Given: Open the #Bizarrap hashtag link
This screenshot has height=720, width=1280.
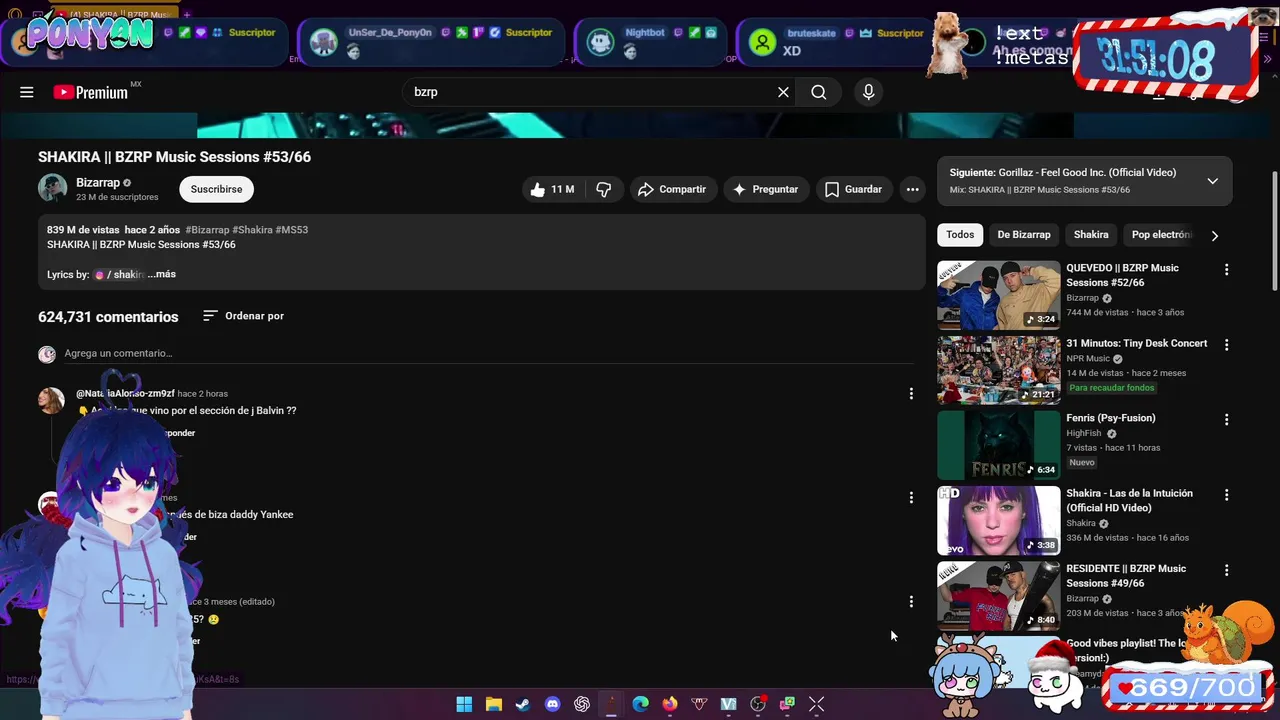Looking at the screenshot, I should pos(207,230).
